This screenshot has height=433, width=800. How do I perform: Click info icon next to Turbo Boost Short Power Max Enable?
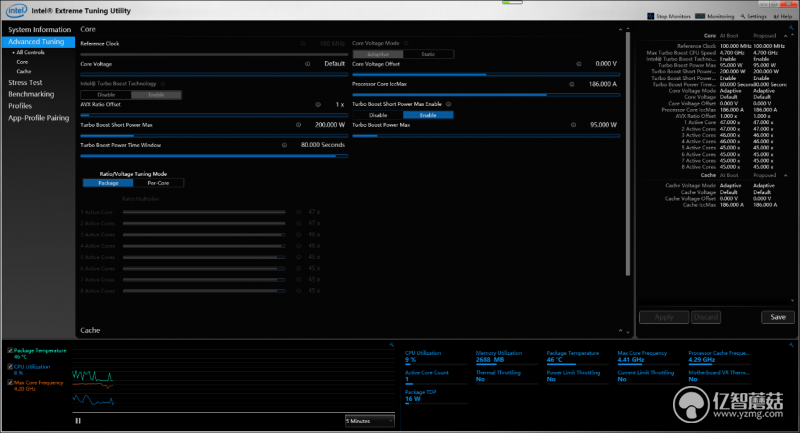point(448,104)
